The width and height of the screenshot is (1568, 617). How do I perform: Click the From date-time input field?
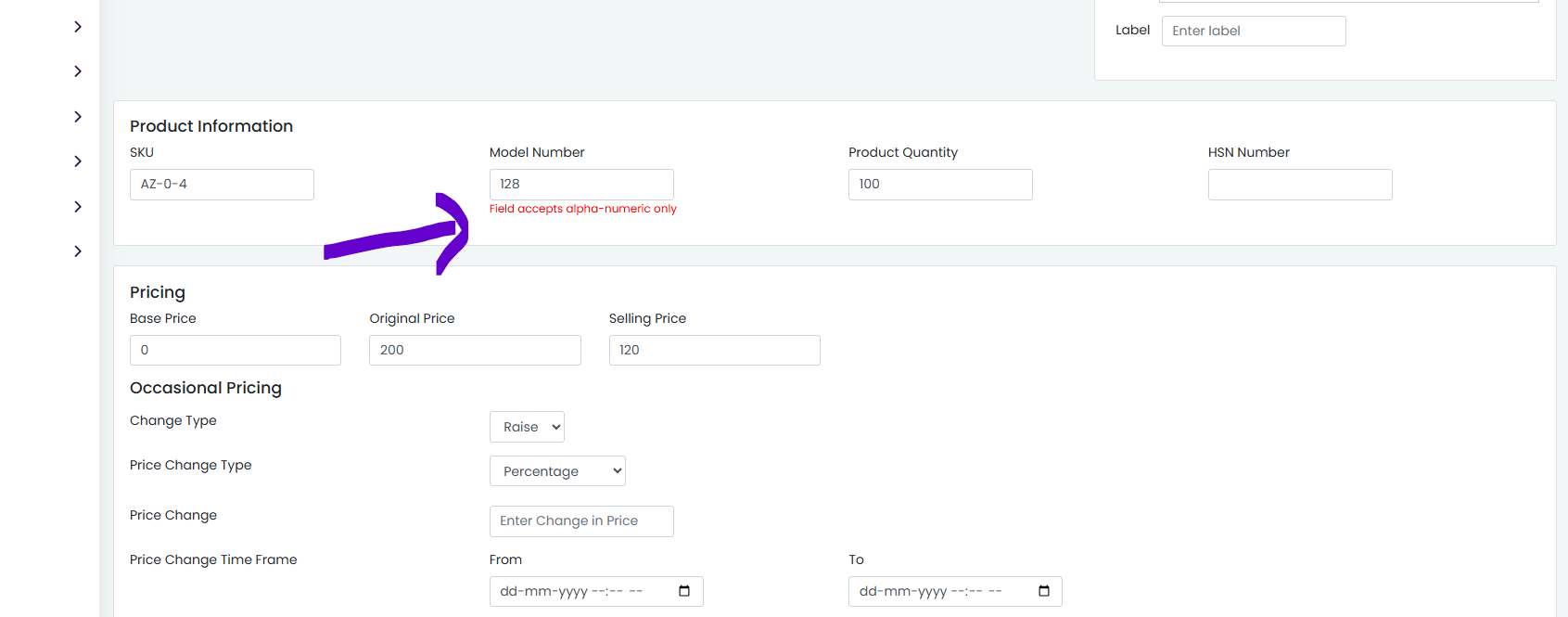point(596,591)
